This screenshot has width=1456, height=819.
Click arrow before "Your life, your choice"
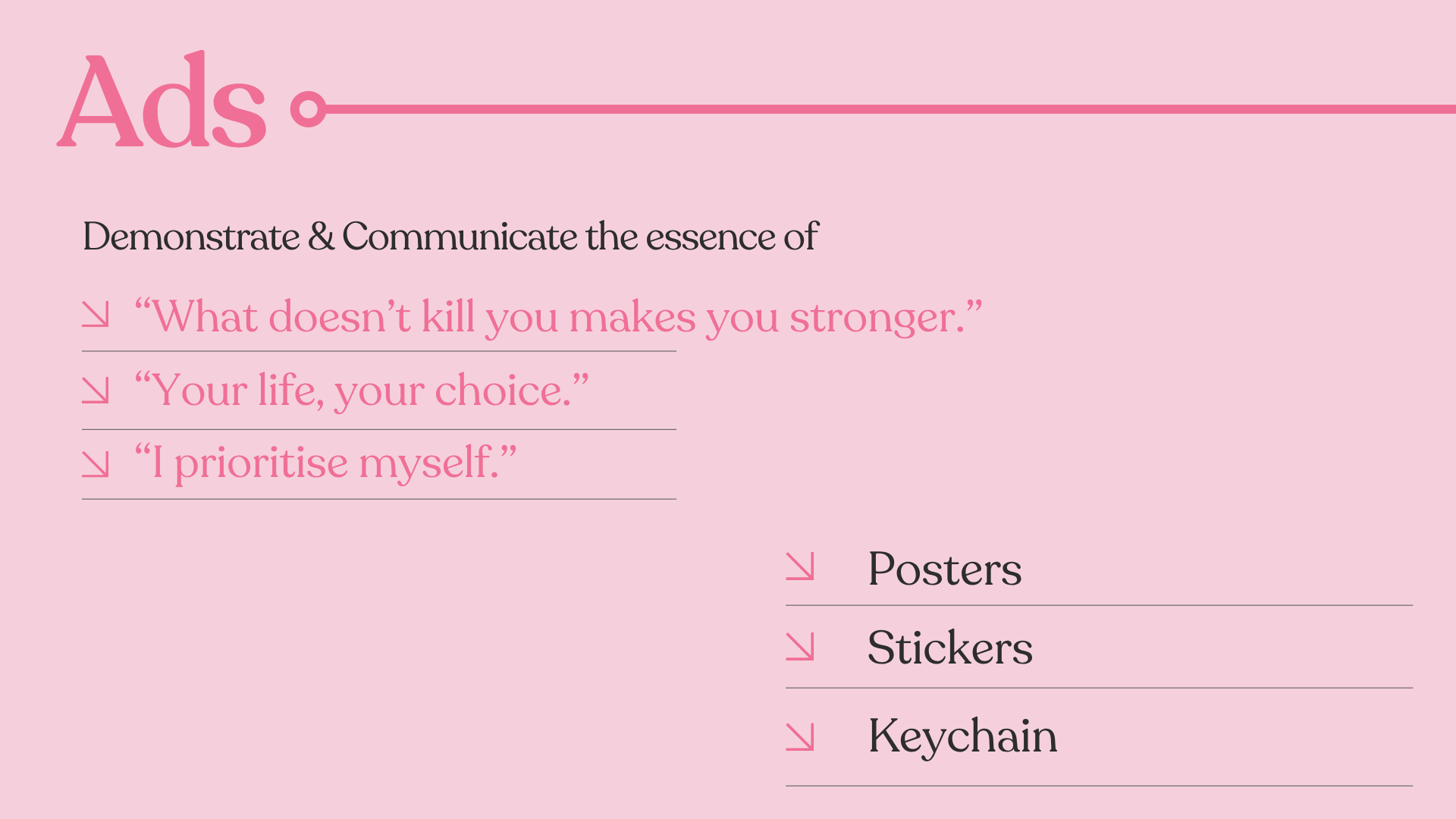pyautogui.click(x=96, y=390)
